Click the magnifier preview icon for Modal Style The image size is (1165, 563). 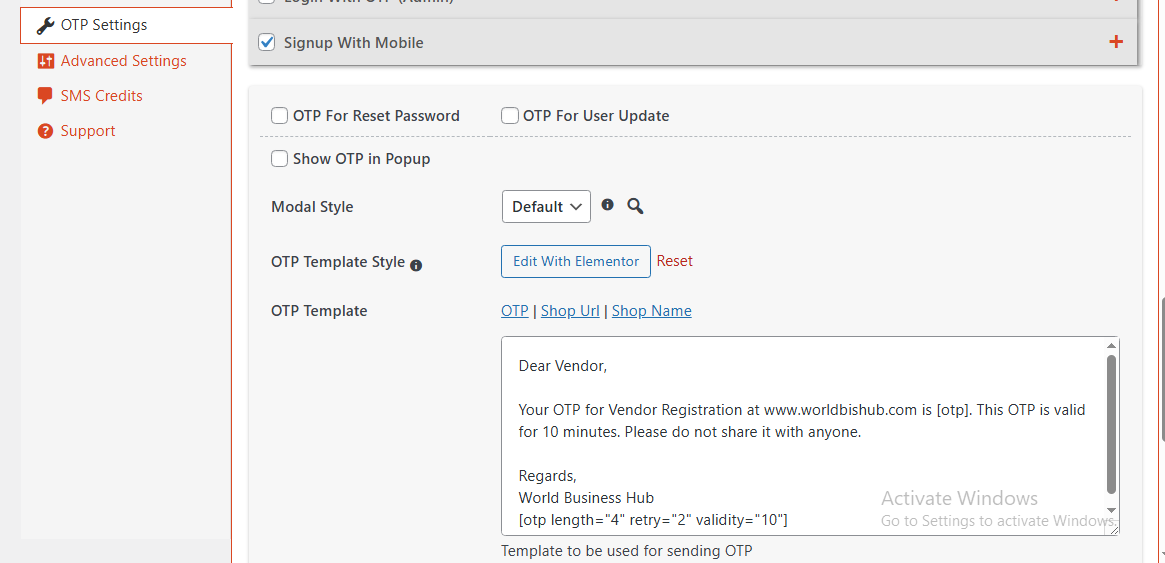635,206
